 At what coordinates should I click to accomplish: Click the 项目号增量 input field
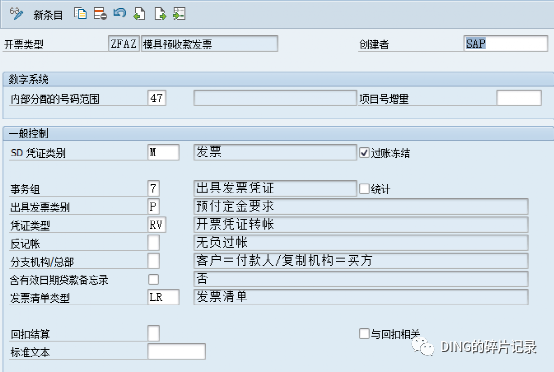(519, 98)
